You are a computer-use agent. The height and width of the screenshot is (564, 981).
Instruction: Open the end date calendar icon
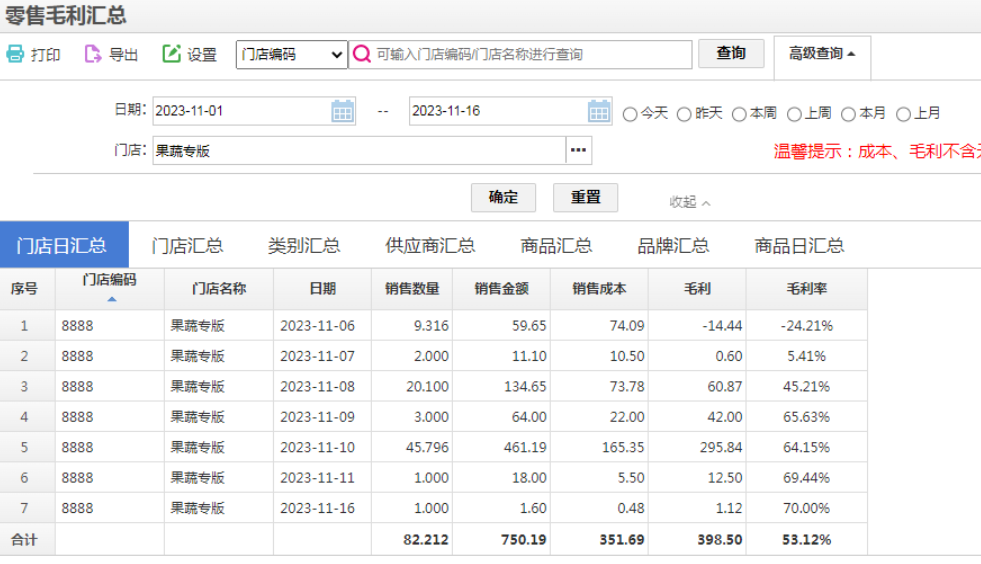[x=598, y=111]
